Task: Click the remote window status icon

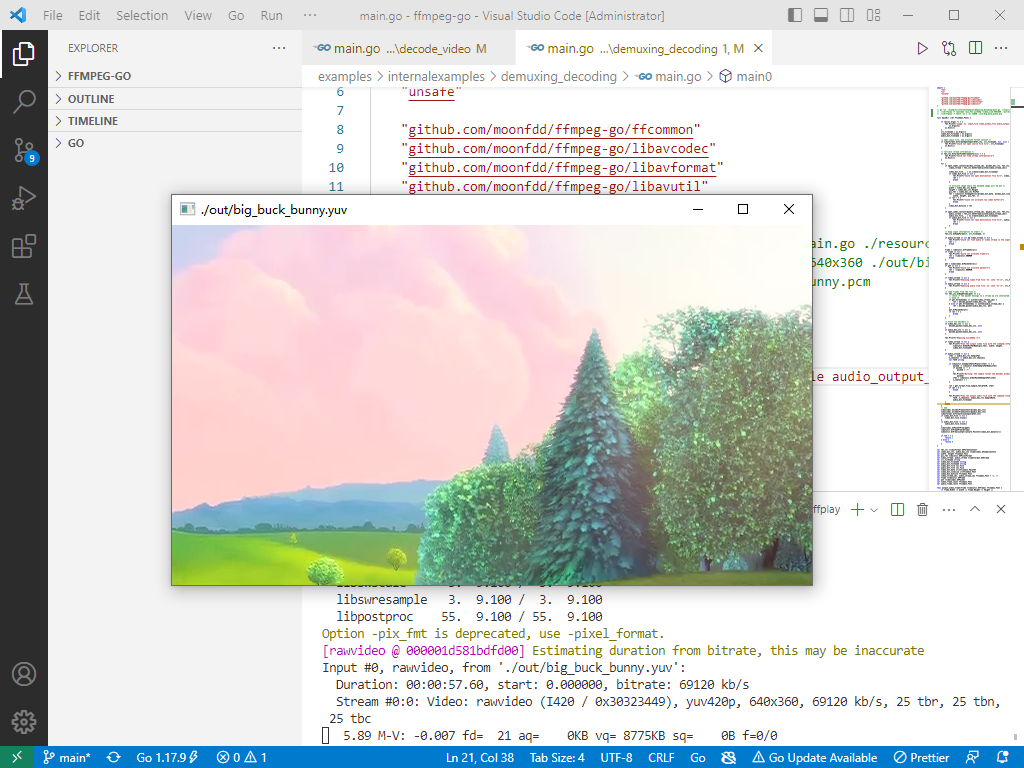Action: coord(17,757)
